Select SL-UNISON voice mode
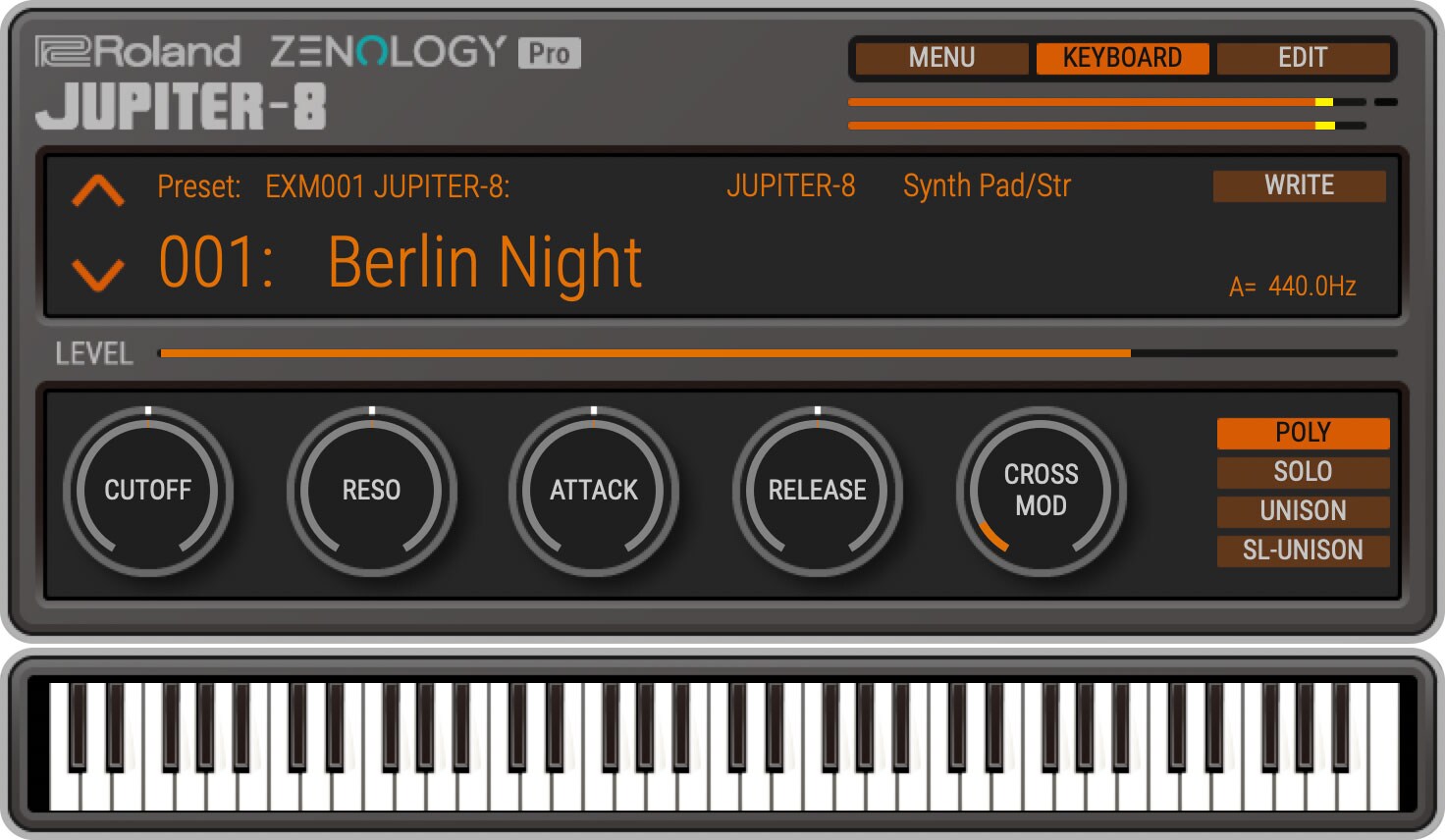This screenshot has width=1445, height=840. tap(1303, 551)
